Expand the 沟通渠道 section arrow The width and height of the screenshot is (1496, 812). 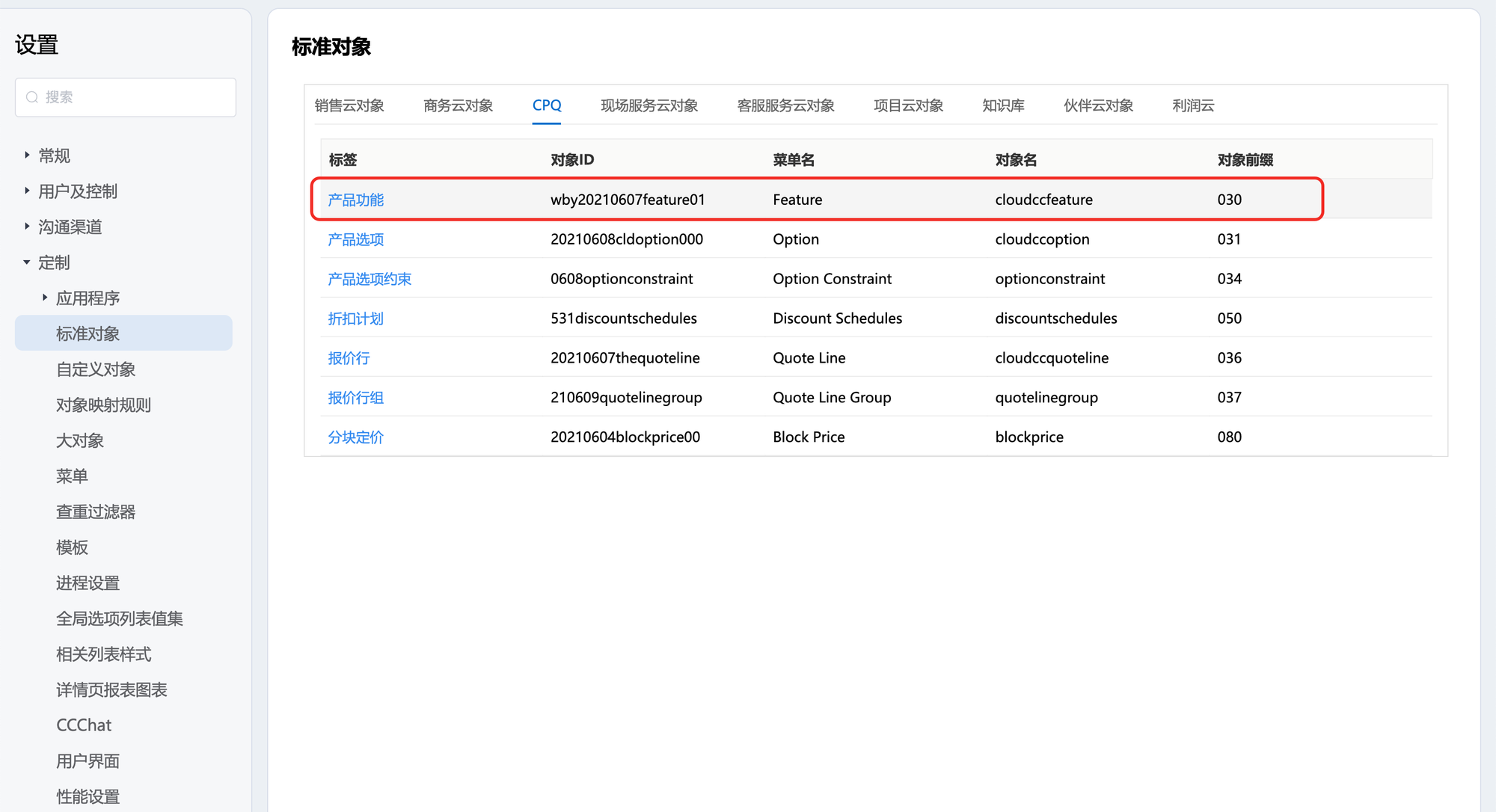(27, 227)
